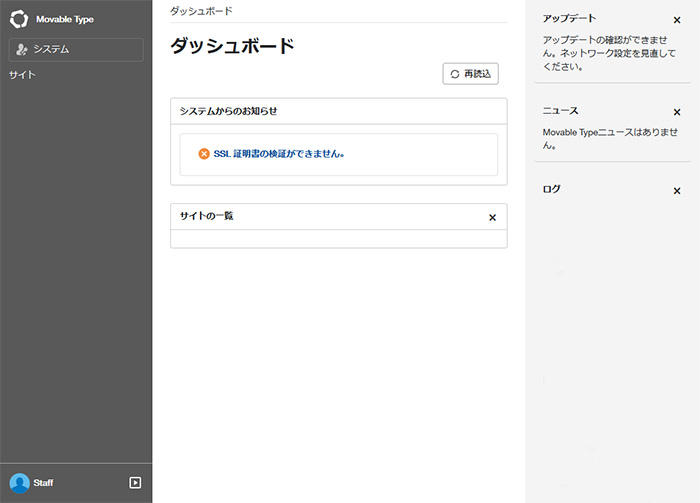Close the ログ widget
Image resolution: width=700 pixels, height=503 pixels.
(677, 191)
